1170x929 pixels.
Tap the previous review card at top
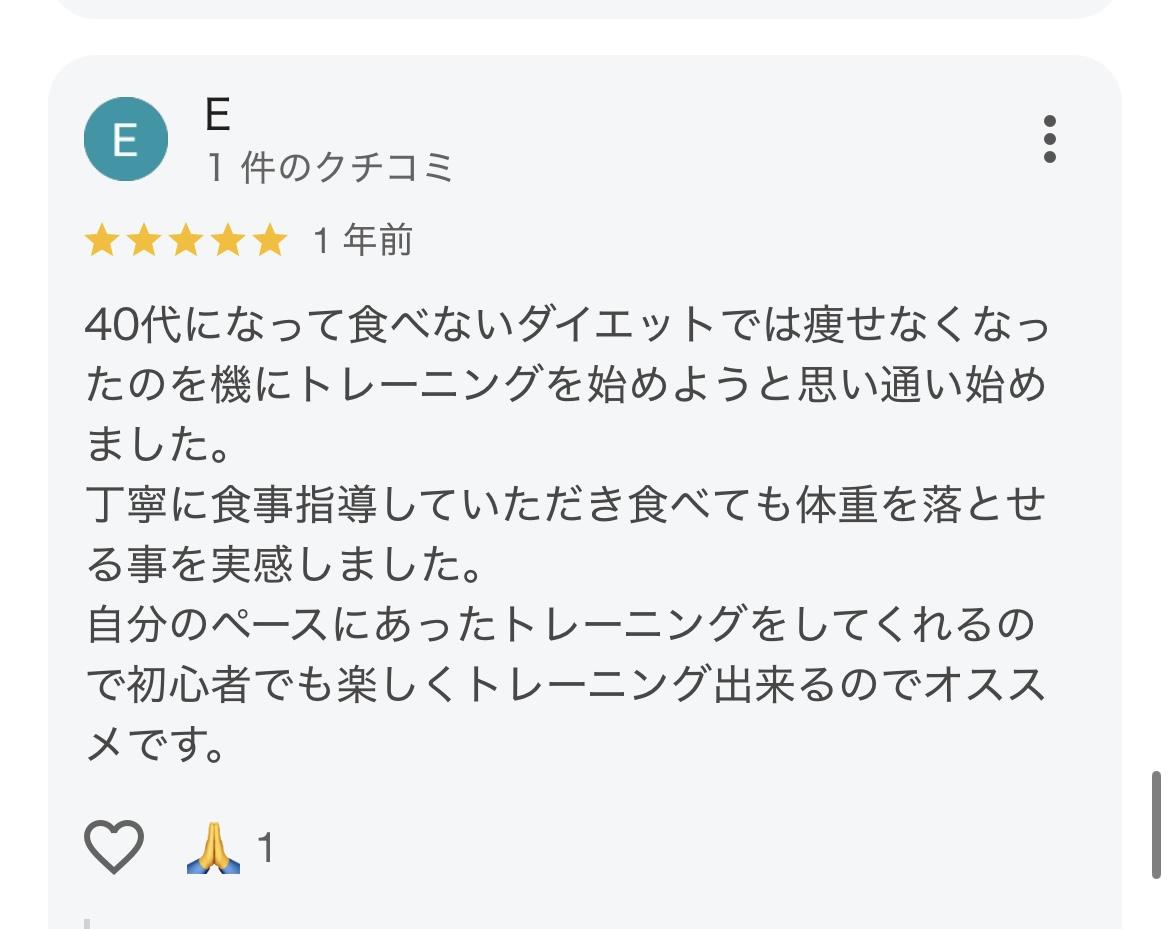pos(584,8)
